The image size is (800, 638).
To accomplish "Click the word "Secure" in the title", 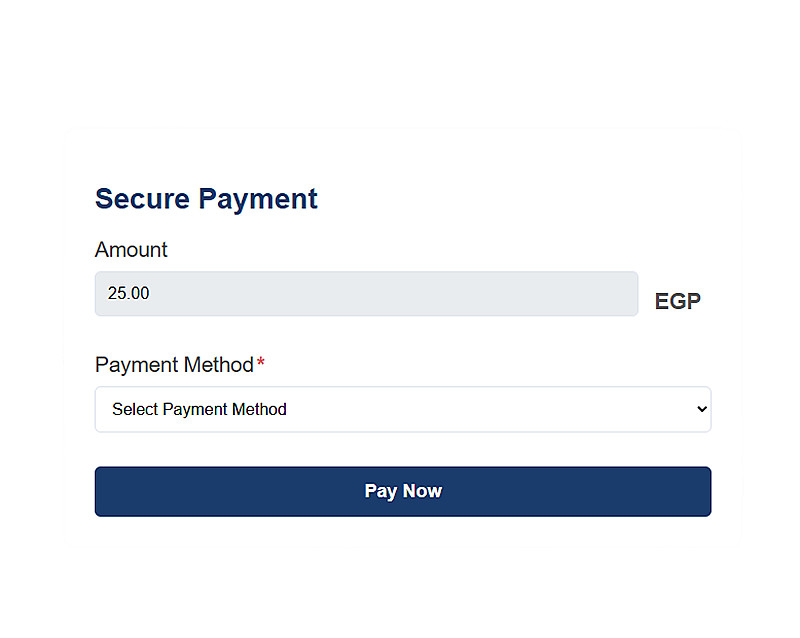I will [142, 198].
